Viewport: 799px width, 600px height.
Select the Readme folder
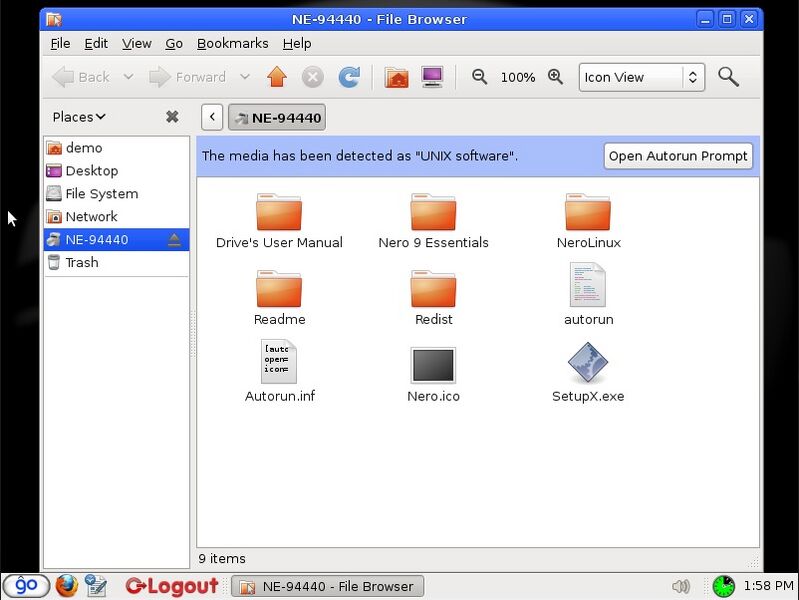click(x=279, y=298)
